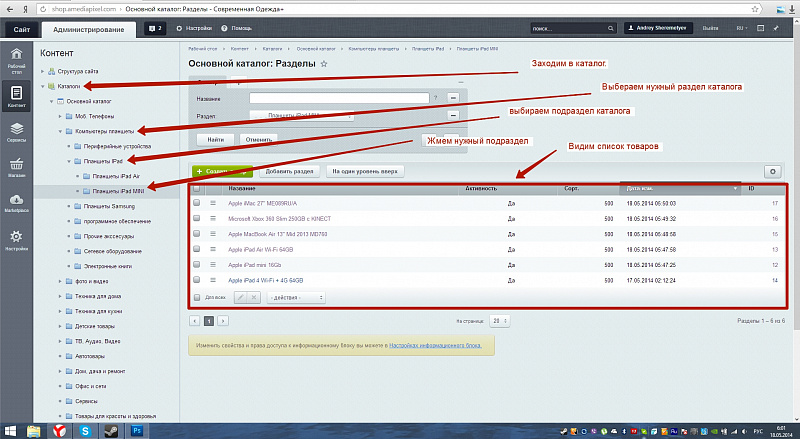Open Помощь in top admin bar
The image size is (800, 439).
(237, 29)
